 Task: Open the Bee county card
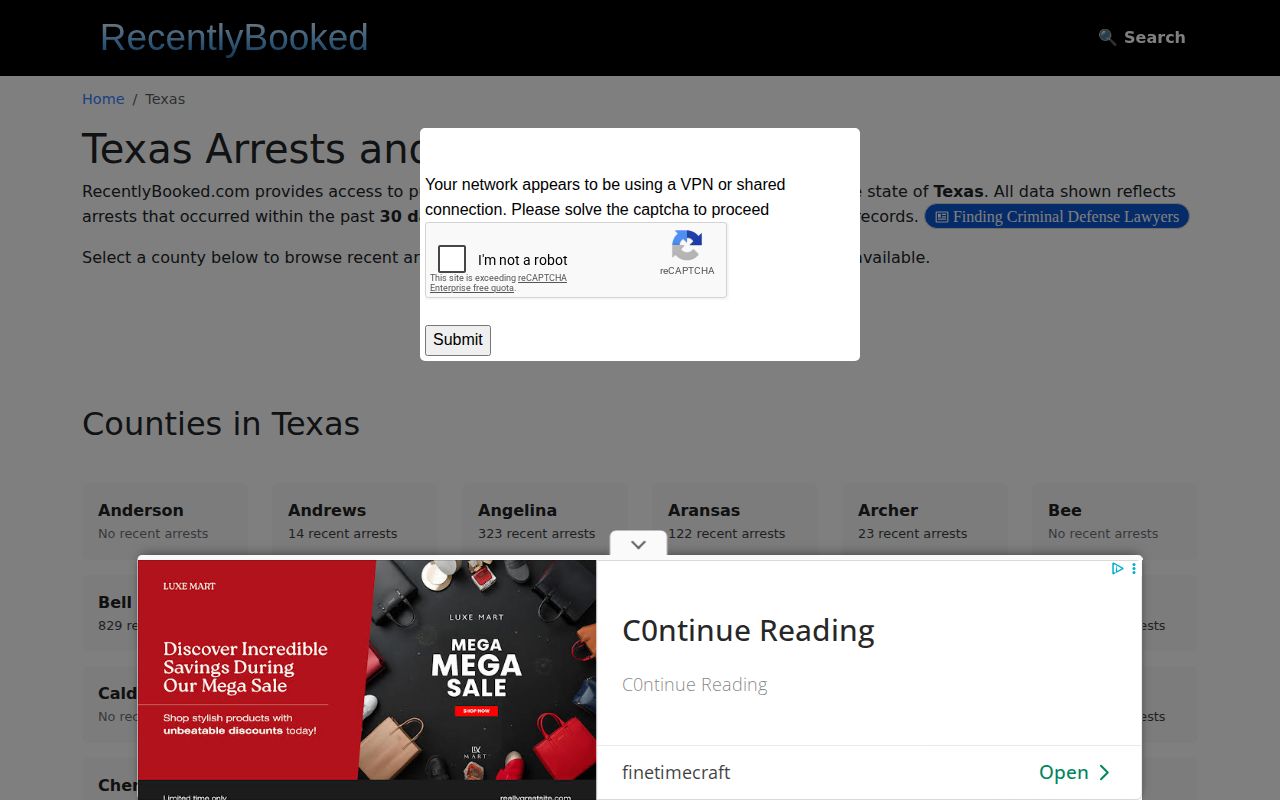[1115, 520]
